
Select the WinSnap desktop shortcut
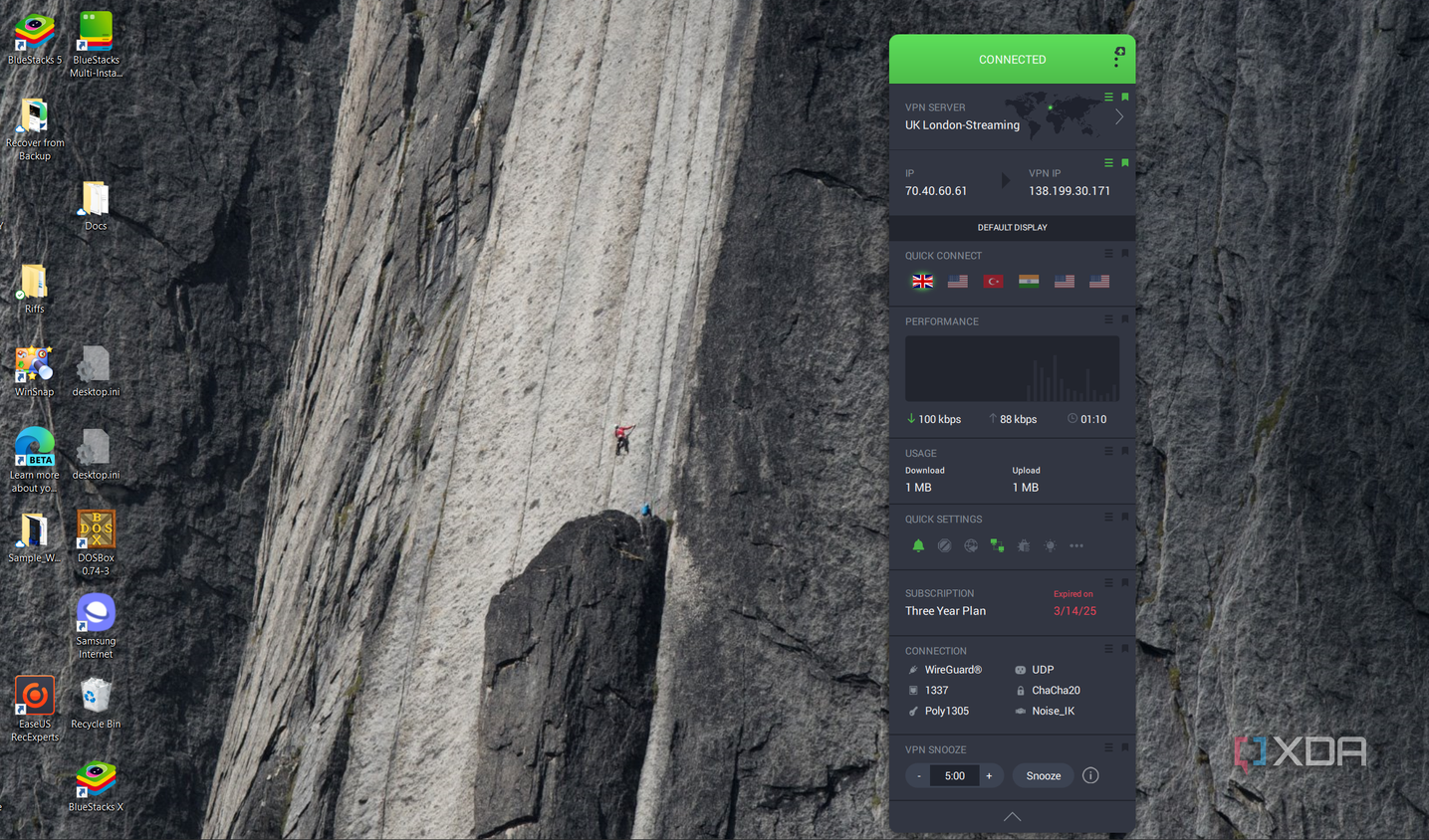tap(35, 371)
